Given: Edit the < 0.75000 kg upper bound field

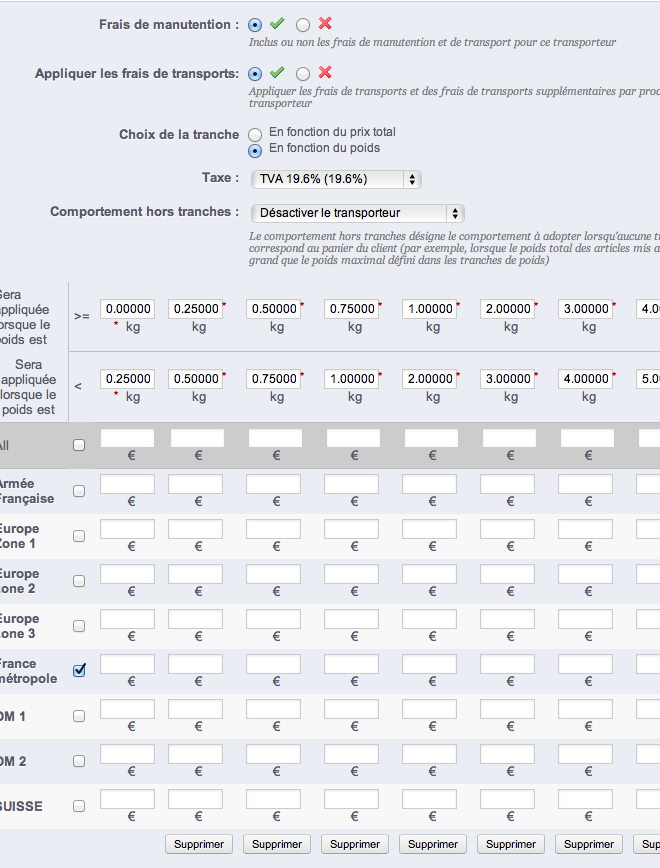Looking at the screenshot, I should point(274,379).
